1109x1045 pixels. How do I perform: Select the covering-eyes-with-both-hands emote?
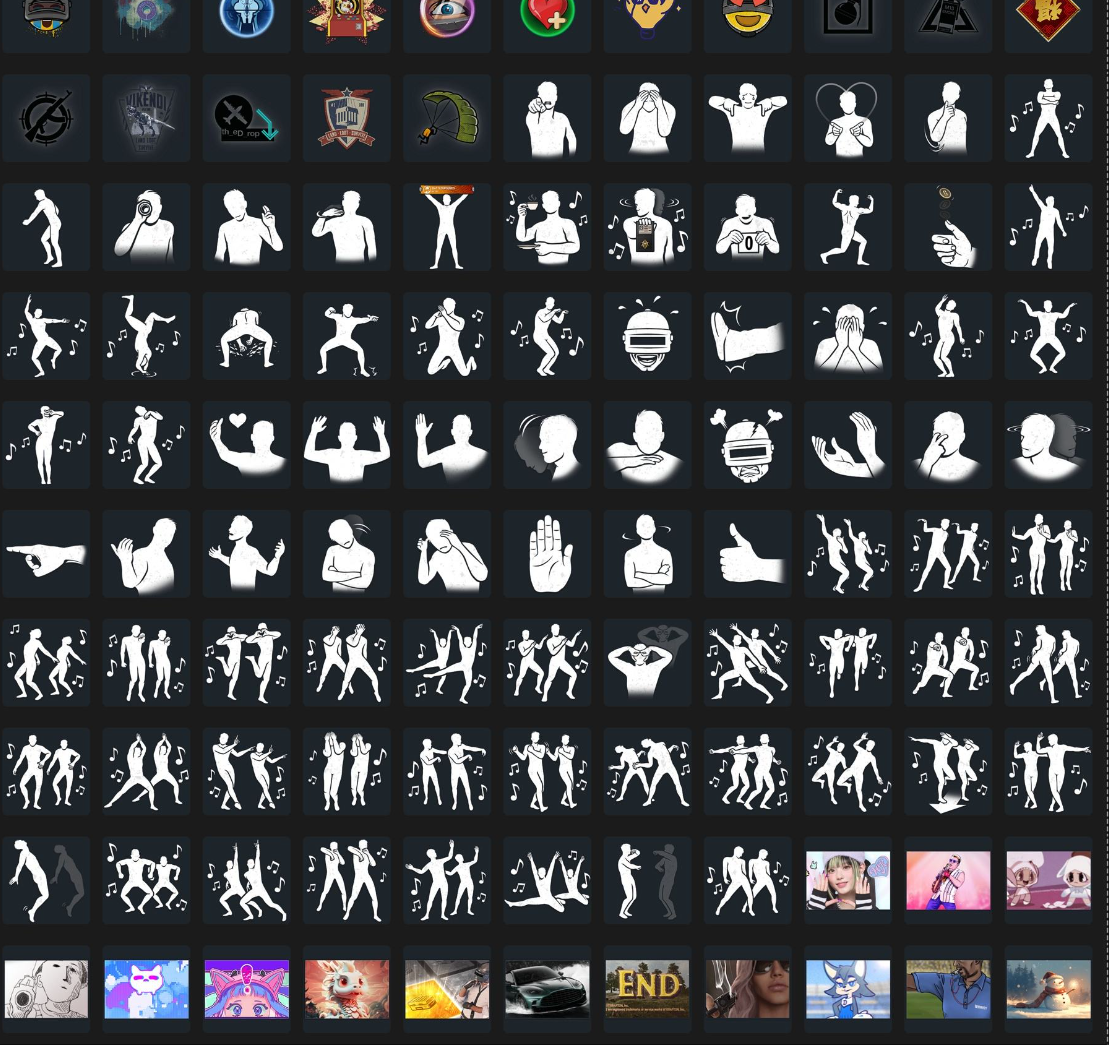pyautogui.click(x=648, y=118)
